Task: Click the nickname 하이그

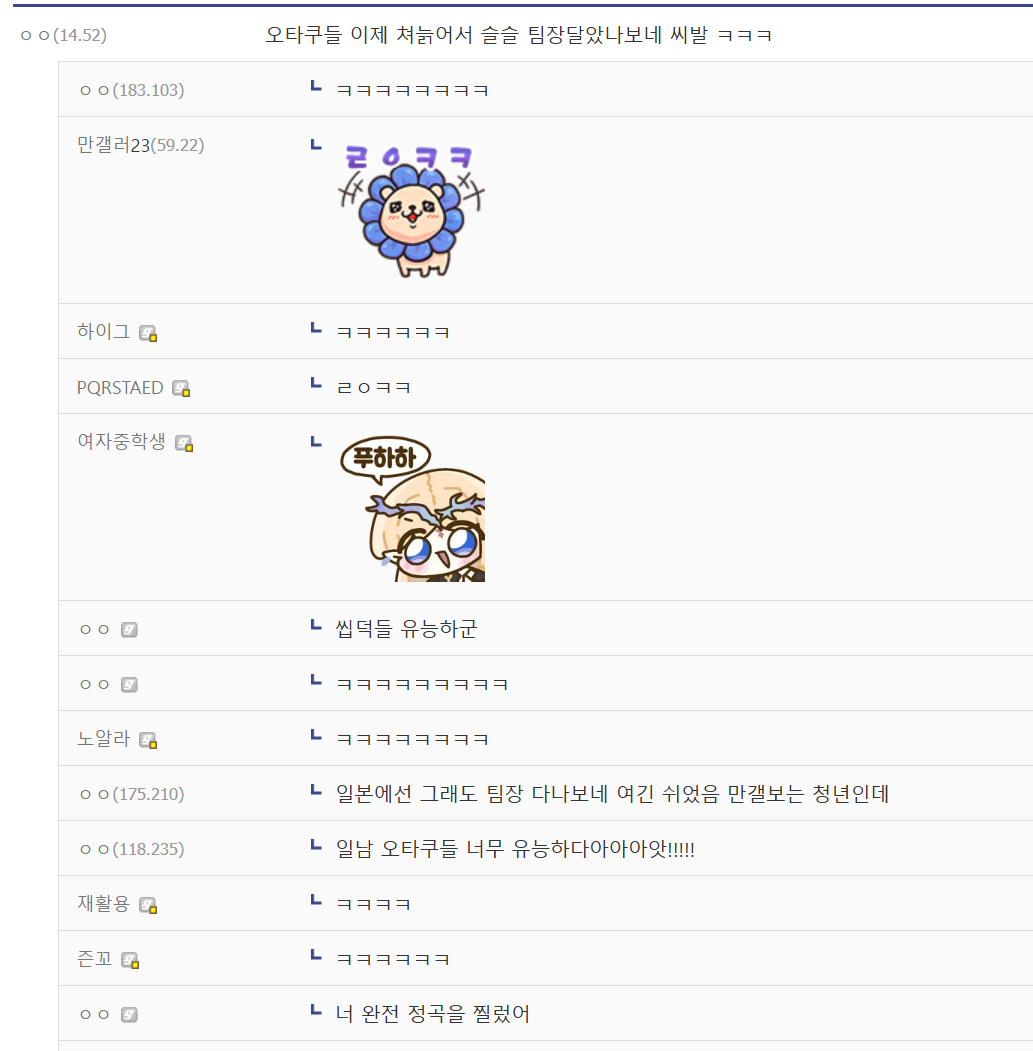Action: [103, 331]
